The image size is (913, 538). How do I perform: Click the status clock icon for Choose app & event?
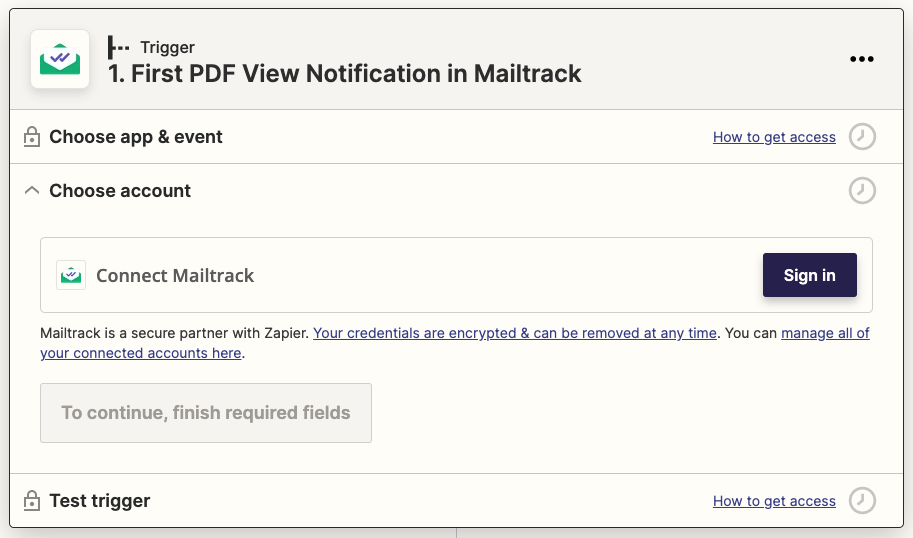click(x=862, y=137)
